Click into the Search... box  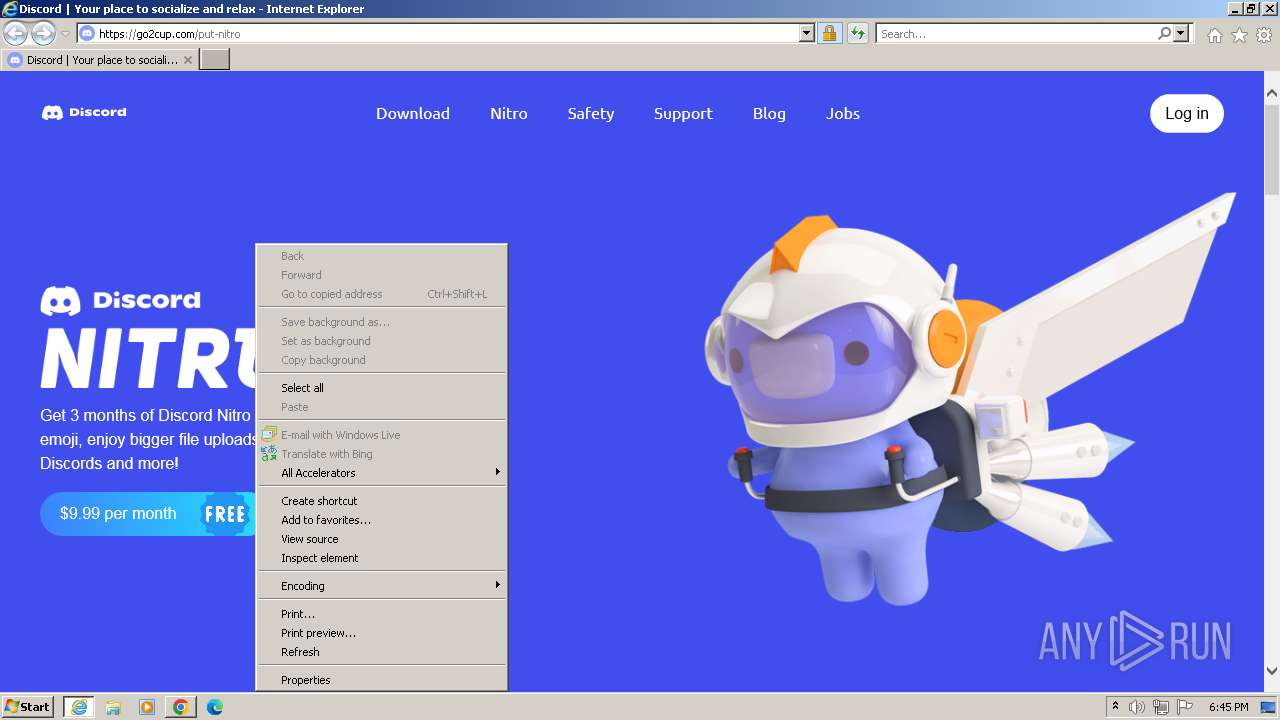click(x=1016, y=34)
